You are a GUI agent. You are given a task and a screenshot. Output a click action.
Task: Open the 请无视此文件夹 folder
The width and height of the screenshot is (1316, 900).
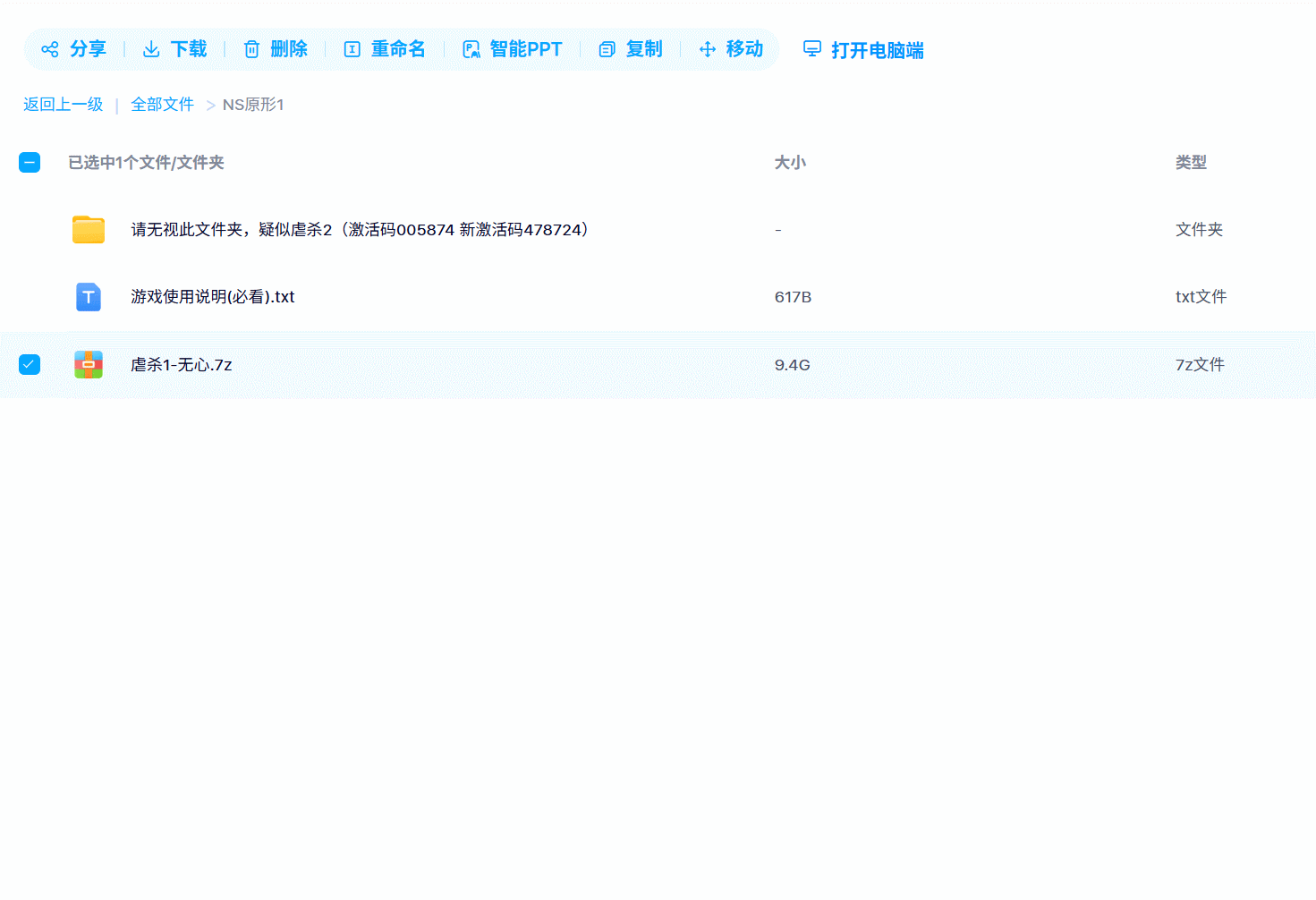[x=358, y=229]
